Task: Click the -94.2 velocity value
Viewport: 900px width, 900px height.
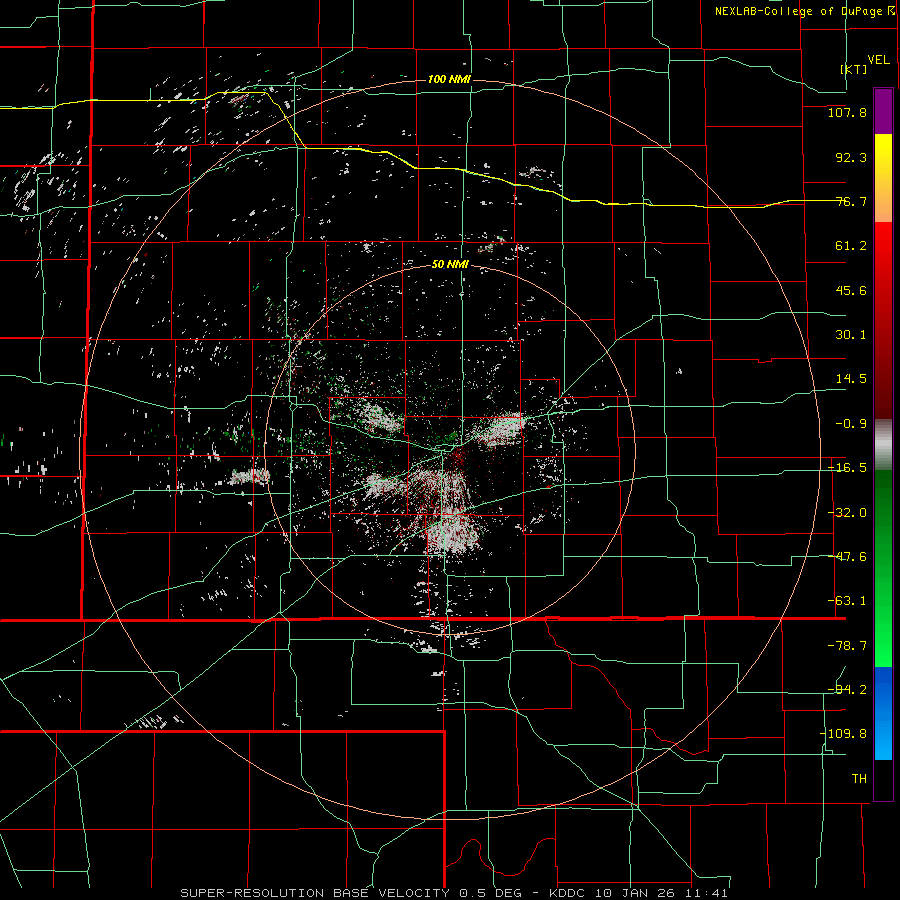Action: 847,689
